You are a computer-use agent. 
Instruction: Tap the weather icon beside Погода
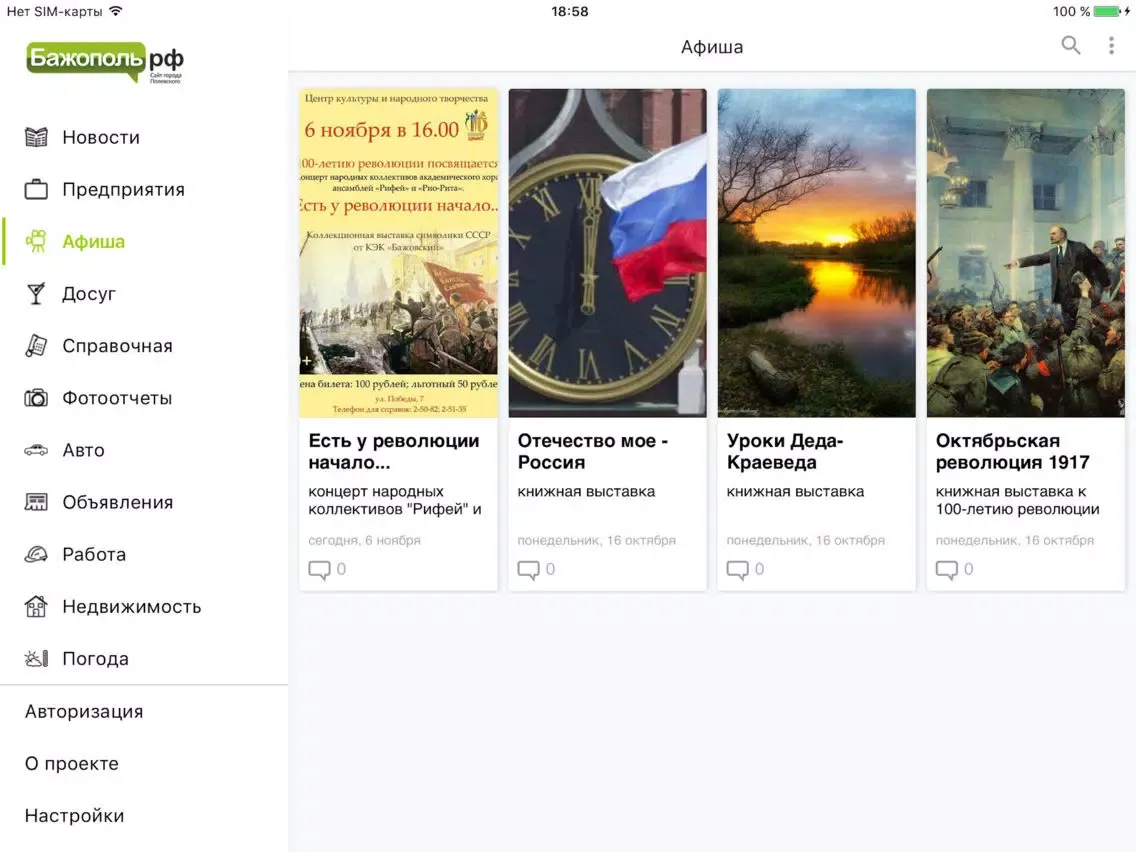[x=36, y=659]
